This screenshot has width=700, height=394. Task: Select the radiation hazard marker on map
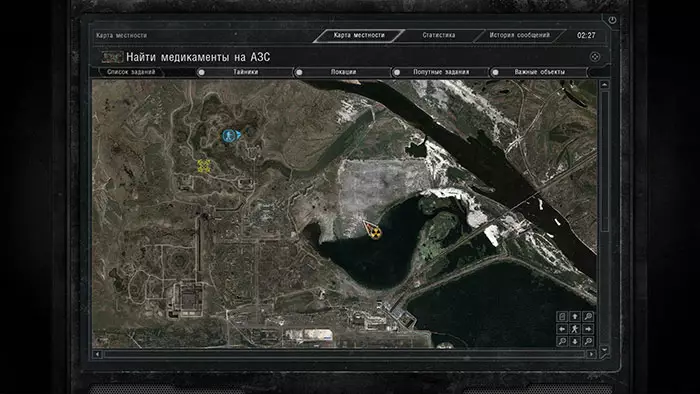click(x=373, y=230)
